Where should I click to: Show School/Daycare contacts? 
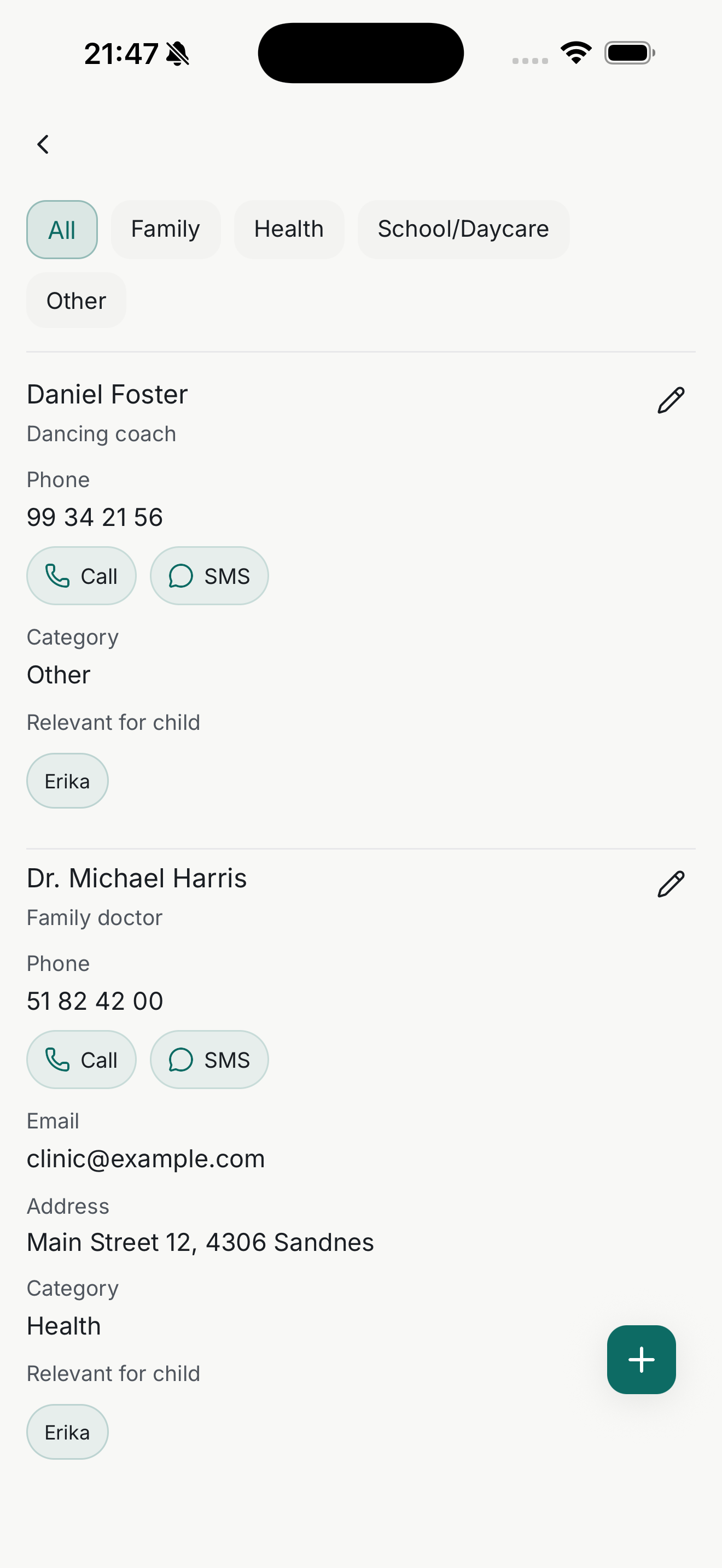pos(463,230)
